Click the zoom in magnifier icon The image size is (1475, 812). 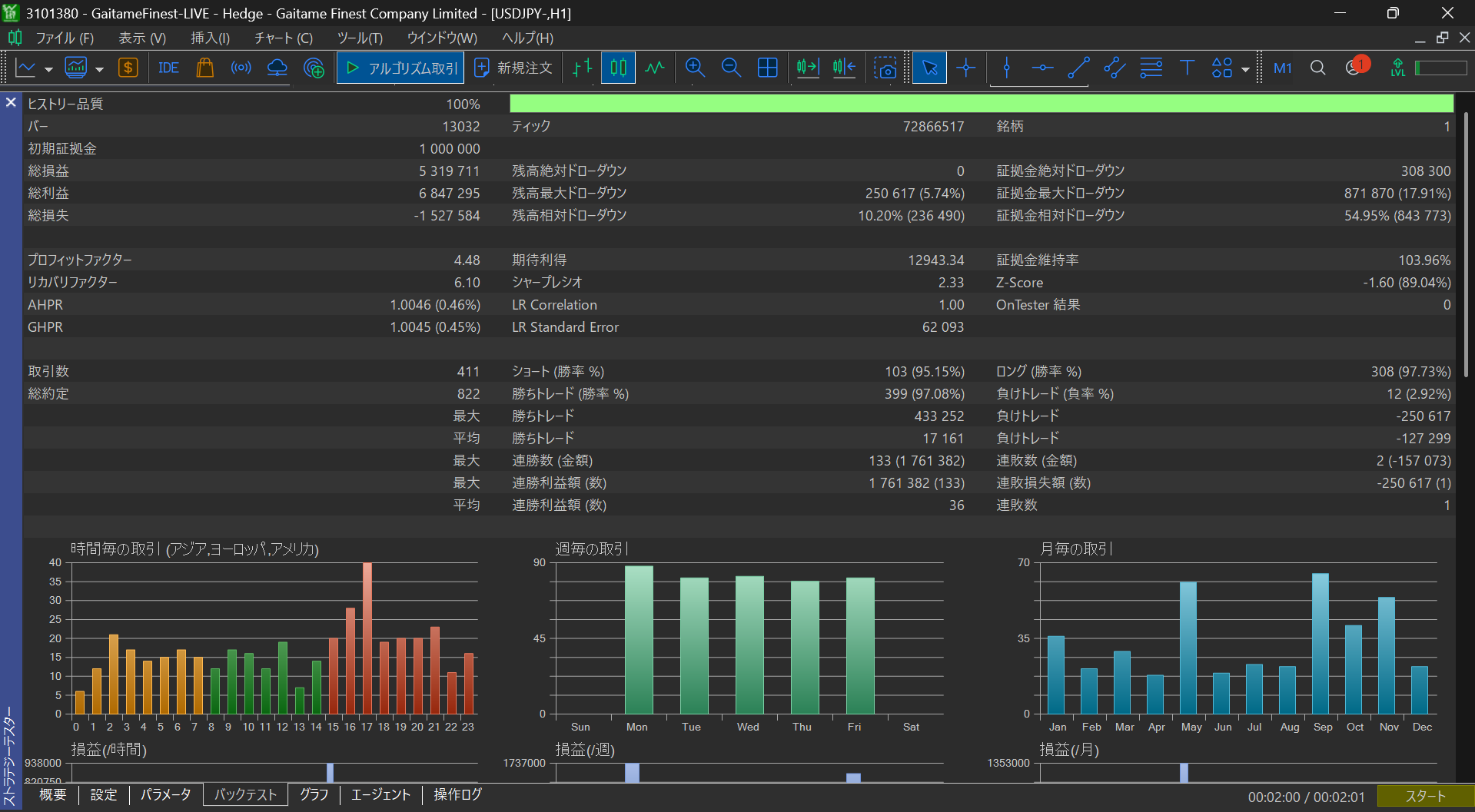pos(695,68)
